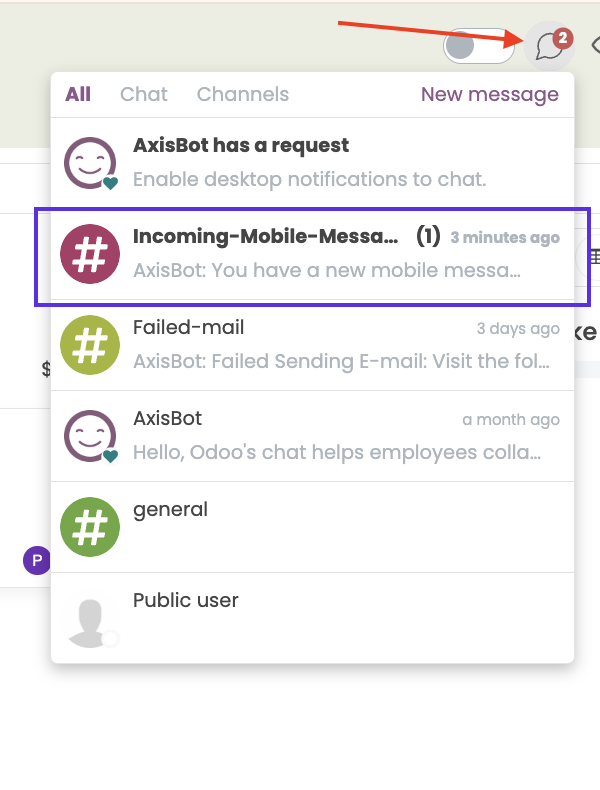This screenshot has width=600, height=790.
Task: Open AxisBot has a request notification
Action: [312, 163]
